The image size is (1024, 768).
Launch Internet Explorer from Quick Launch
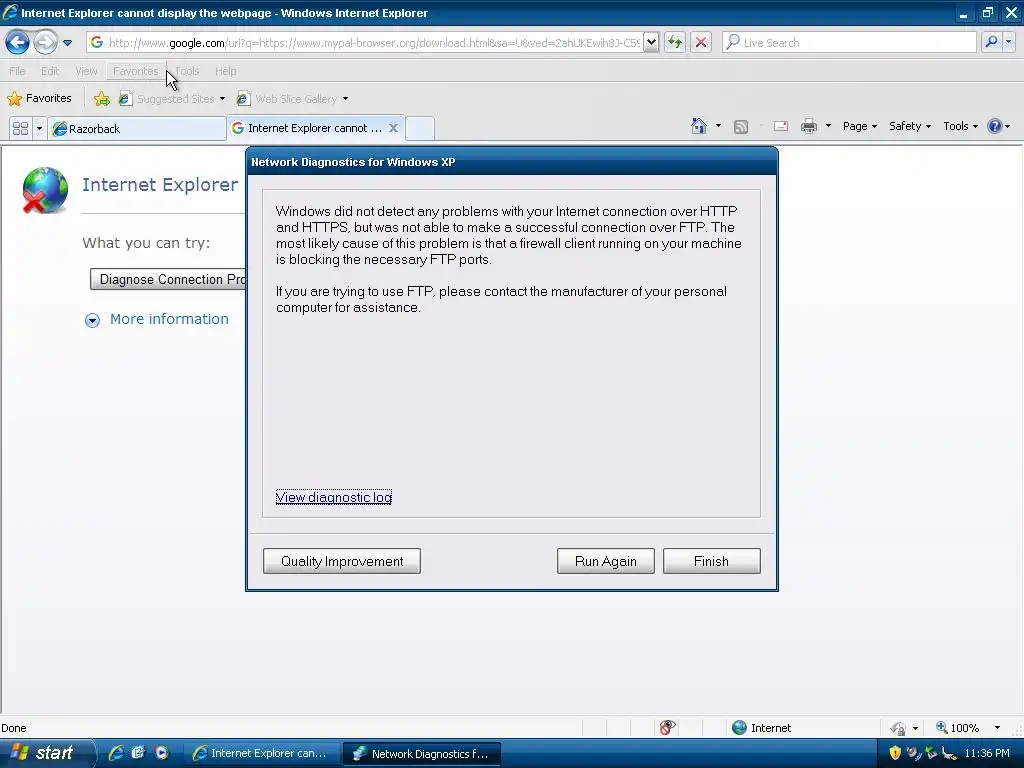click(x=116, y=753)
